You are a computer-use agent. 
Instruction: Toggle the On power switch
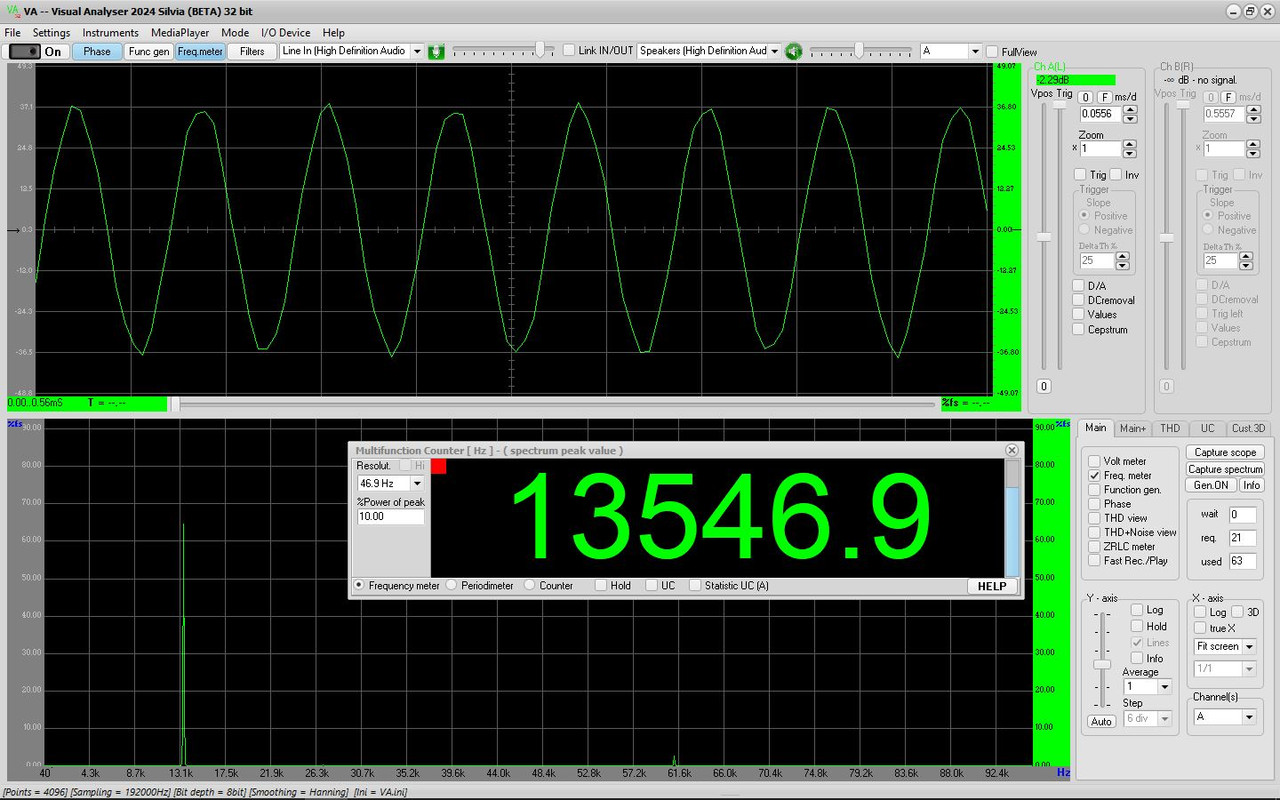[x=40, y=51]
